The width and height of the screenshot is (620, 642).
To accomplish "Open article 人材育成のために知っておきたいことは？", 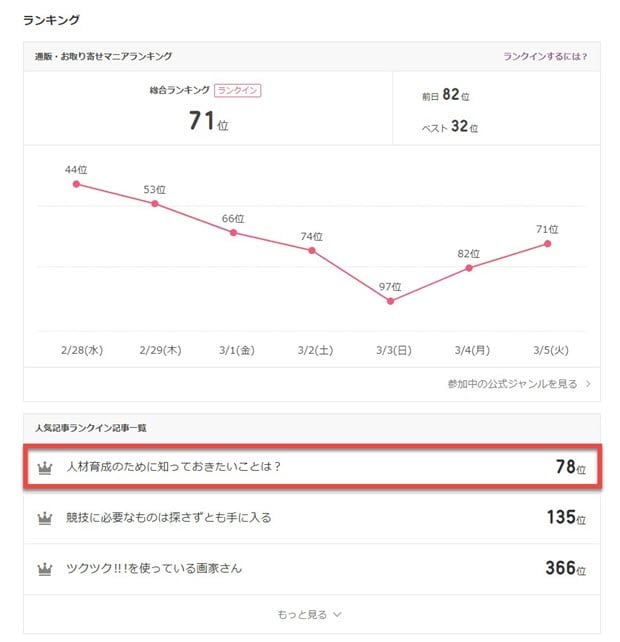I will [x=173, y=467].
